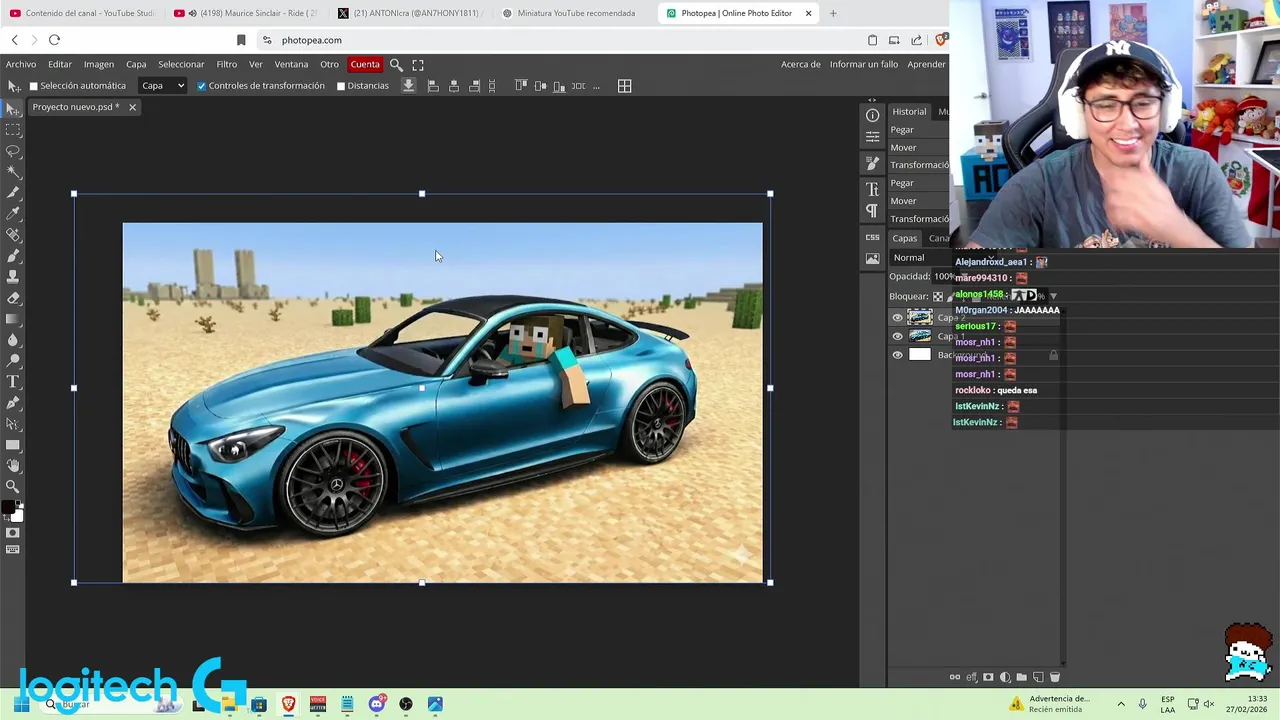Toggle Quick Mask mode icon

tap(13, 533)
